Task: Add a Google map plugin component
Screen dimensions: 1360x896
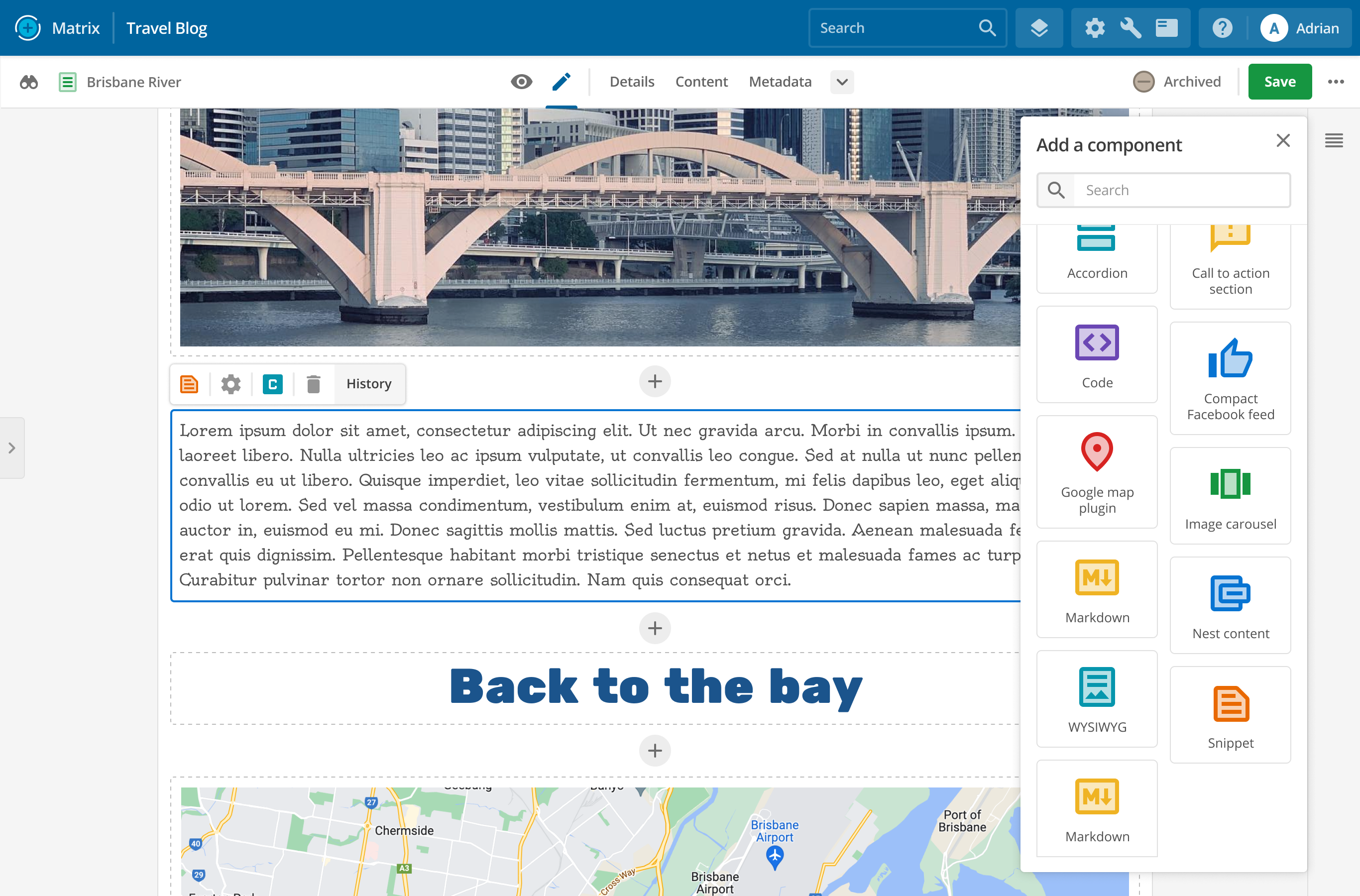Action: [1097, 472]
